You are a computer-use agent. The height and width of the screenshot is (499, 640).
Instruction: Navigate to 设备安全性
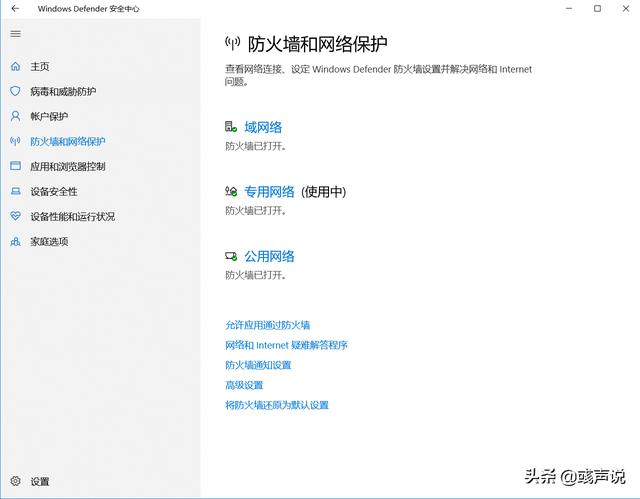54,191
